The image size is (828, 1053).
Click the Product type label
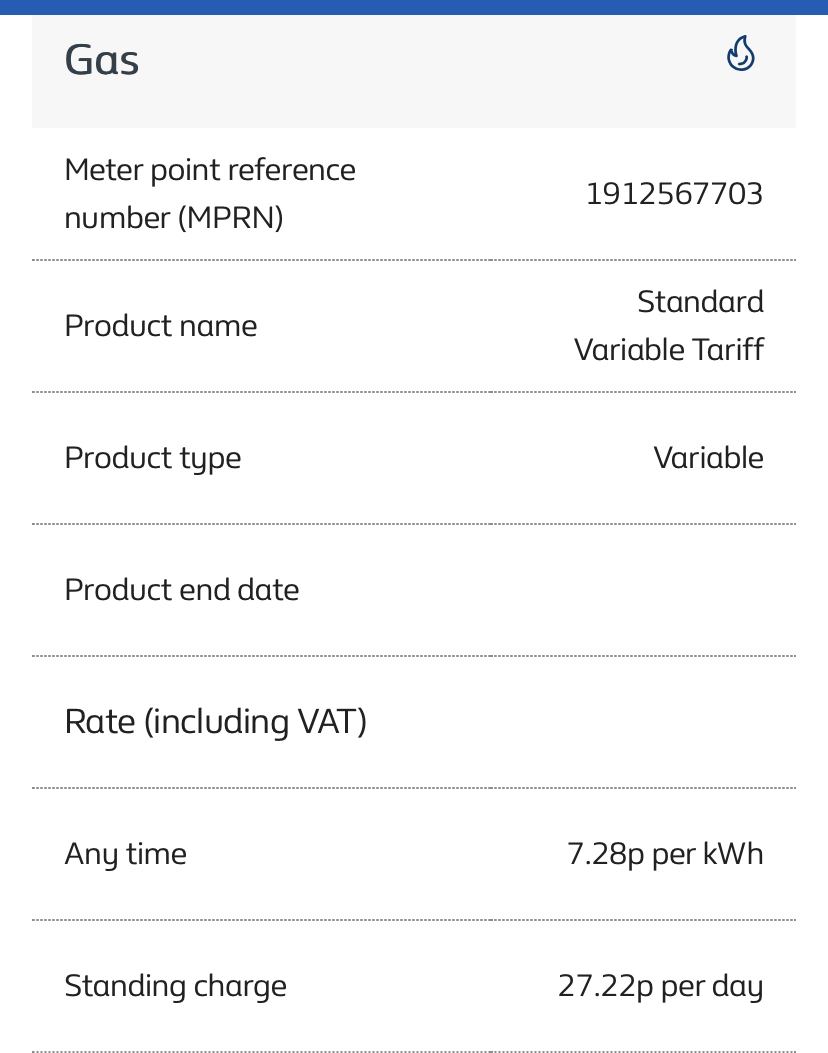click(x=153, y=458)
